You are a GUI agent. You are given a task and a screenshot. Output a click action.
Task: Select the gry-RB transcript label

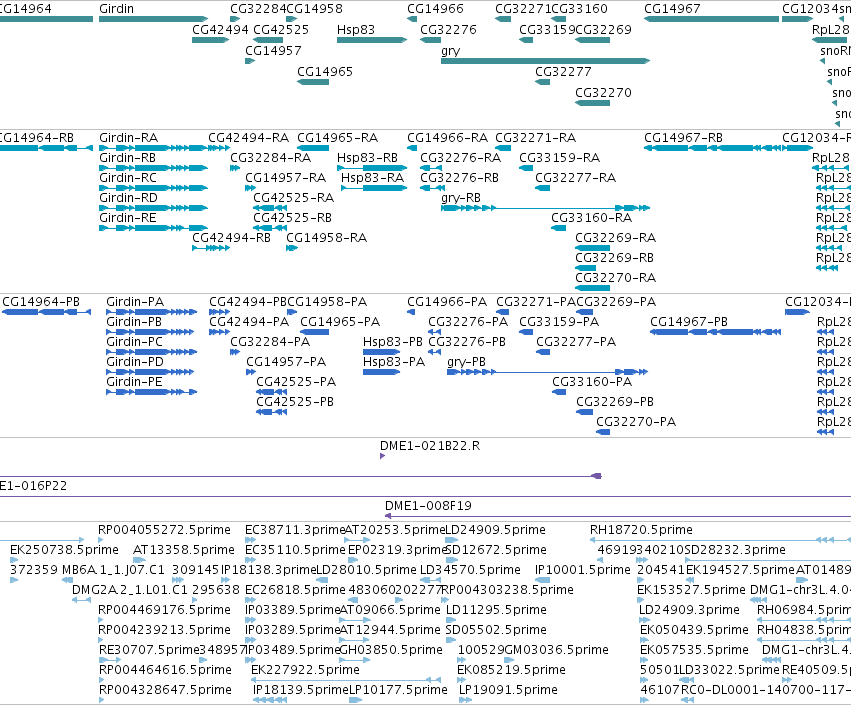(461, 198)
